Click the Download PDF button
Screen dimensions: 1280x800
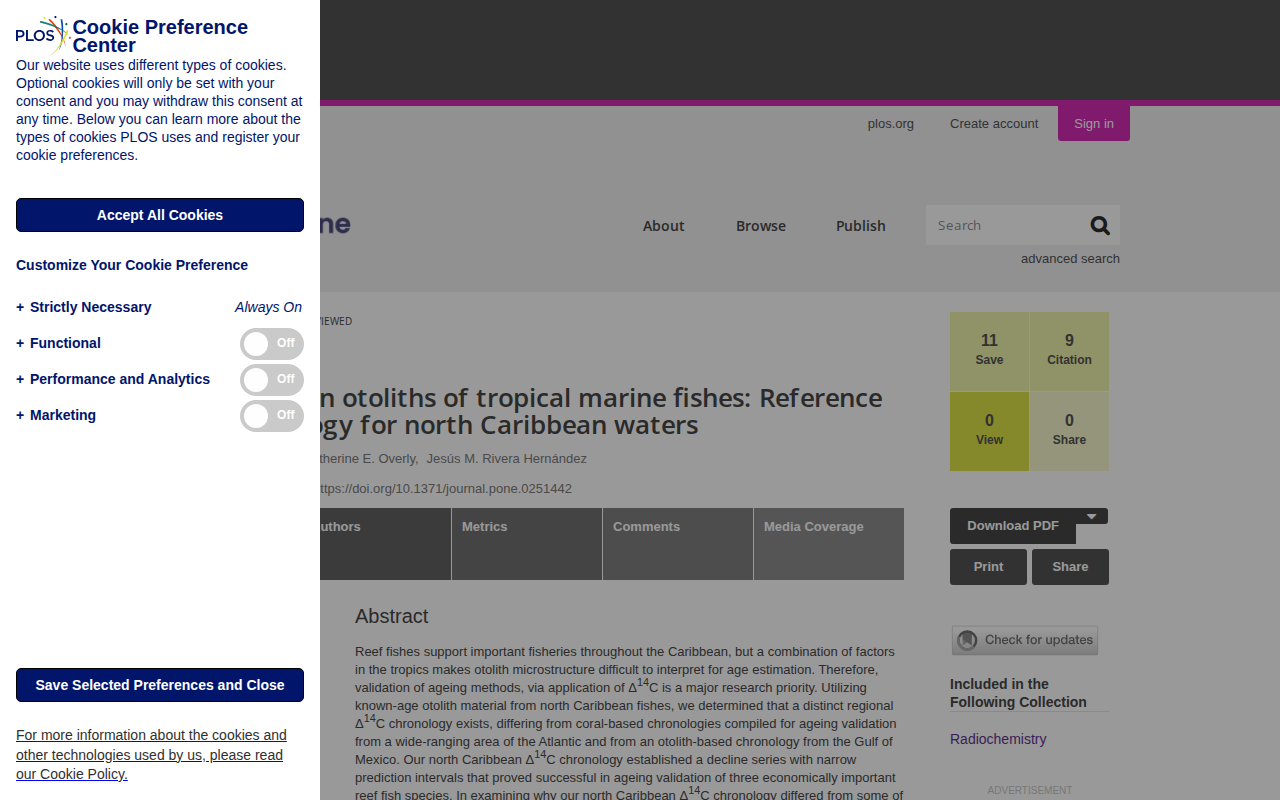point(1013,526)
